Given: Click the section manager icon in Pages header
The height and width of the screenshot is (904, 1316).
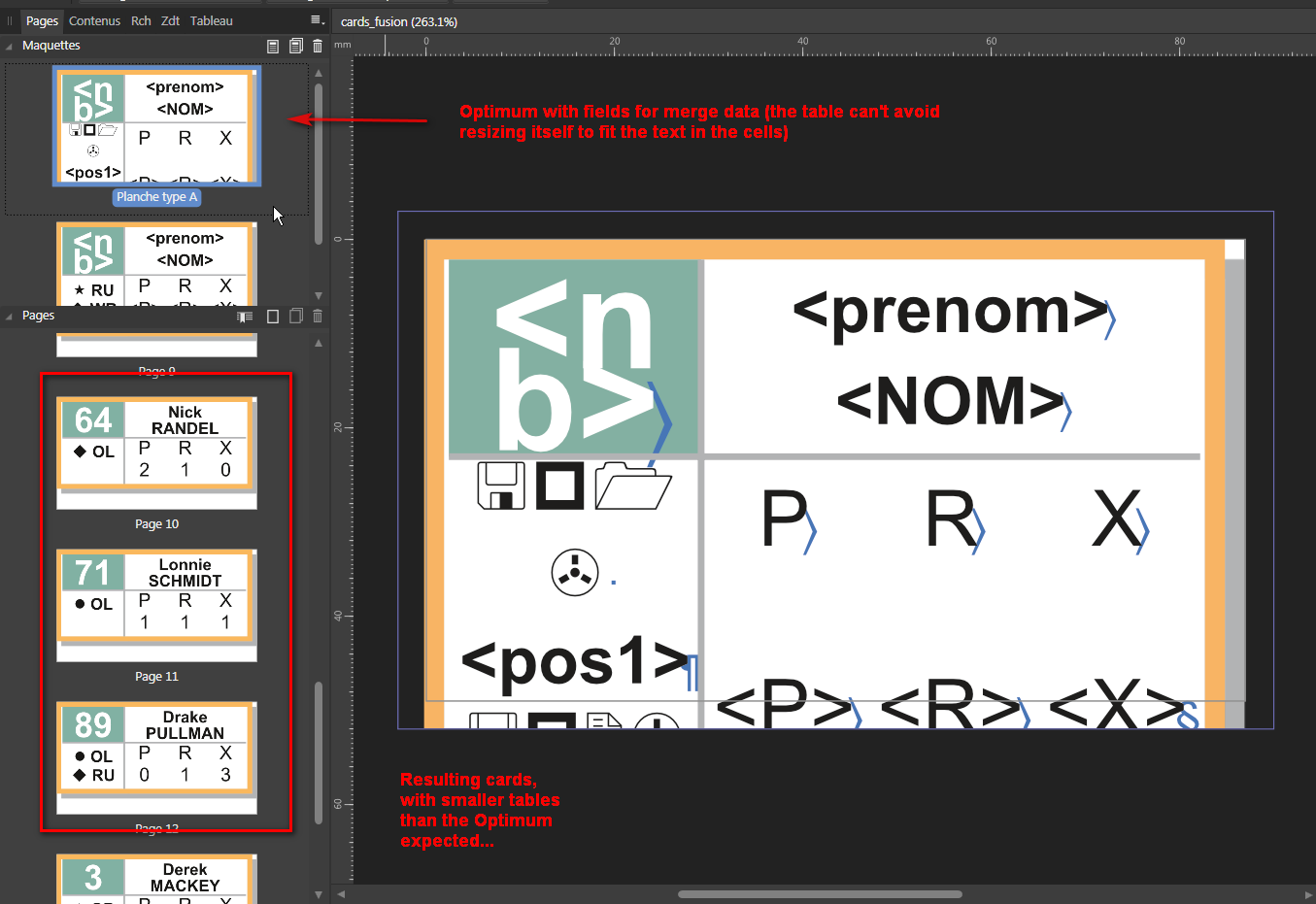Looking at the screenshot, I should point(245,316).
